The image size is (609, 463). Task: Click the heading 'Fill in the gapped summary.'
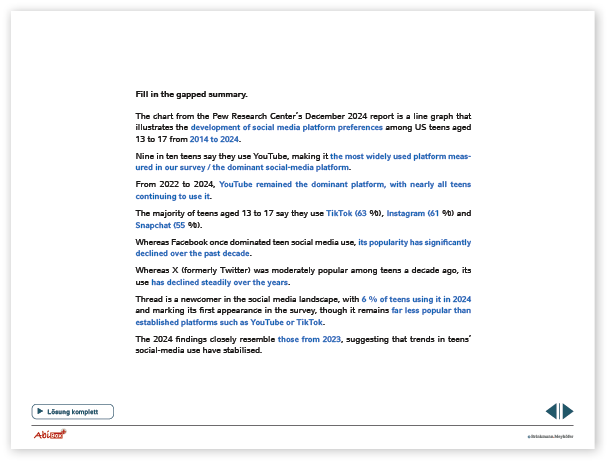click(x=191, y=94)
